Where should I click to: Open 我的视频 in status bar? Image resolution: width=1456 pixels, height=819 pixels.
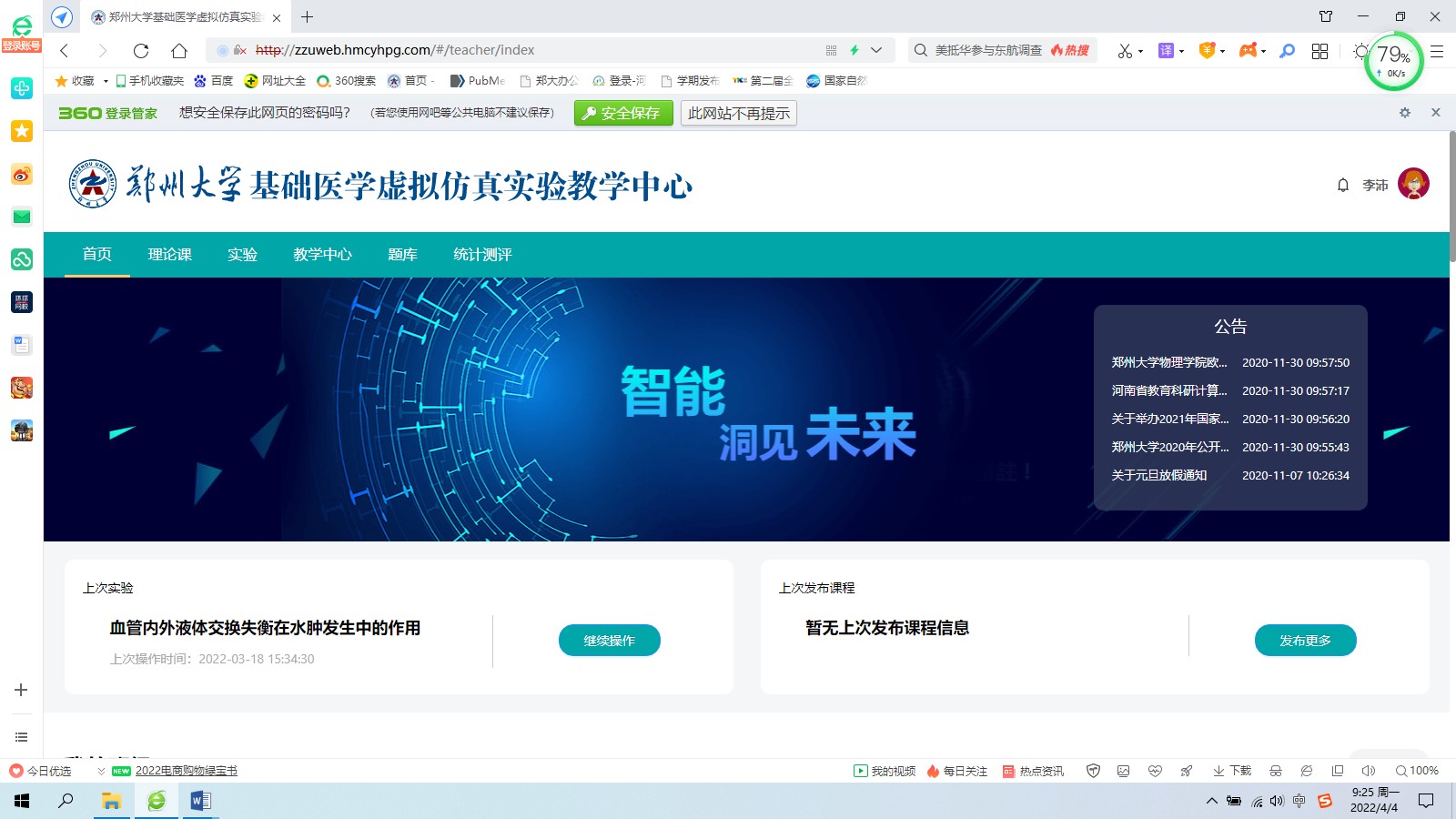pos(885,771)
